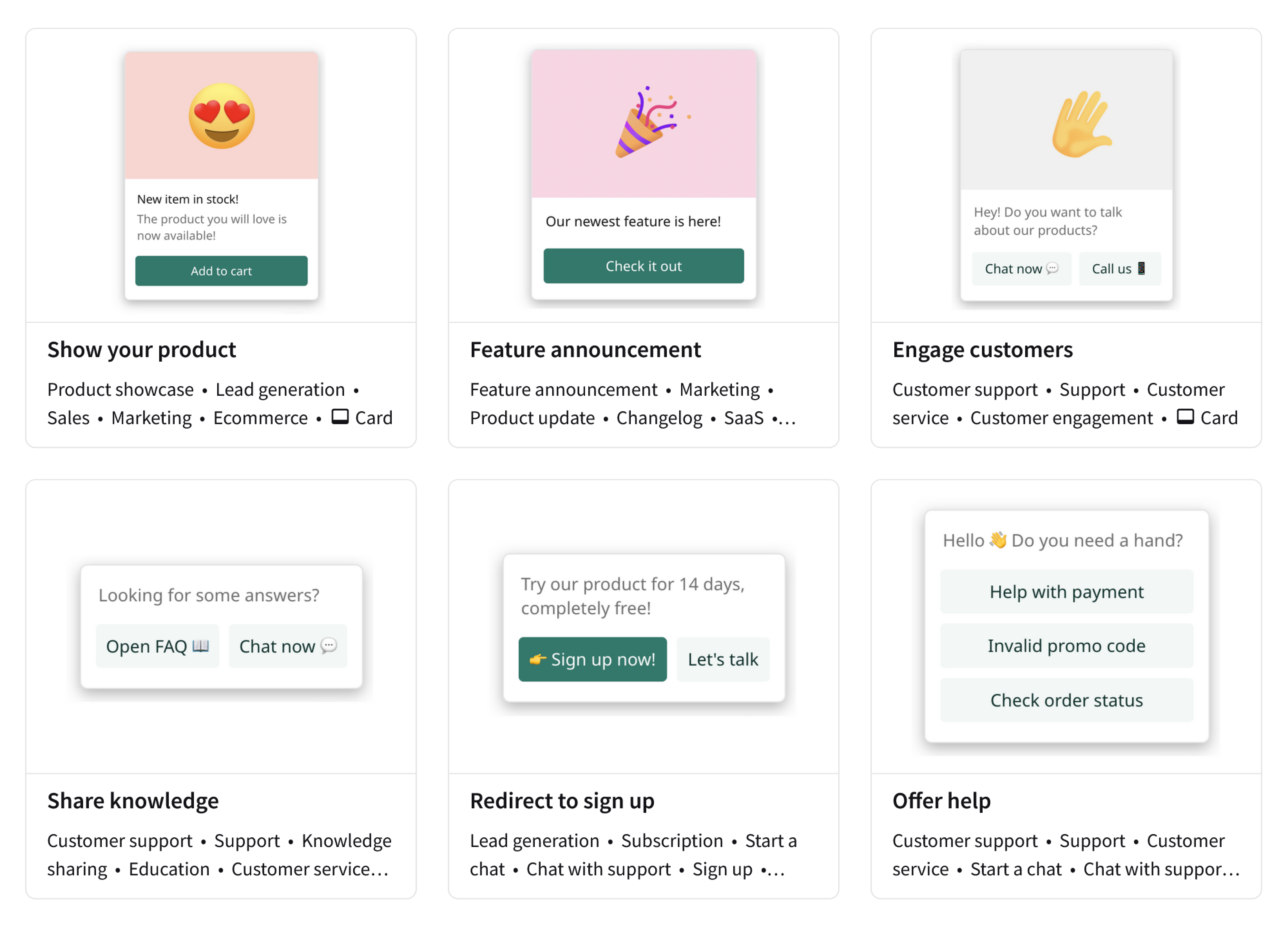The image size is (1288, 925).
Task: Click the raised hand emoji image
Action: (x=1081, y=124)
